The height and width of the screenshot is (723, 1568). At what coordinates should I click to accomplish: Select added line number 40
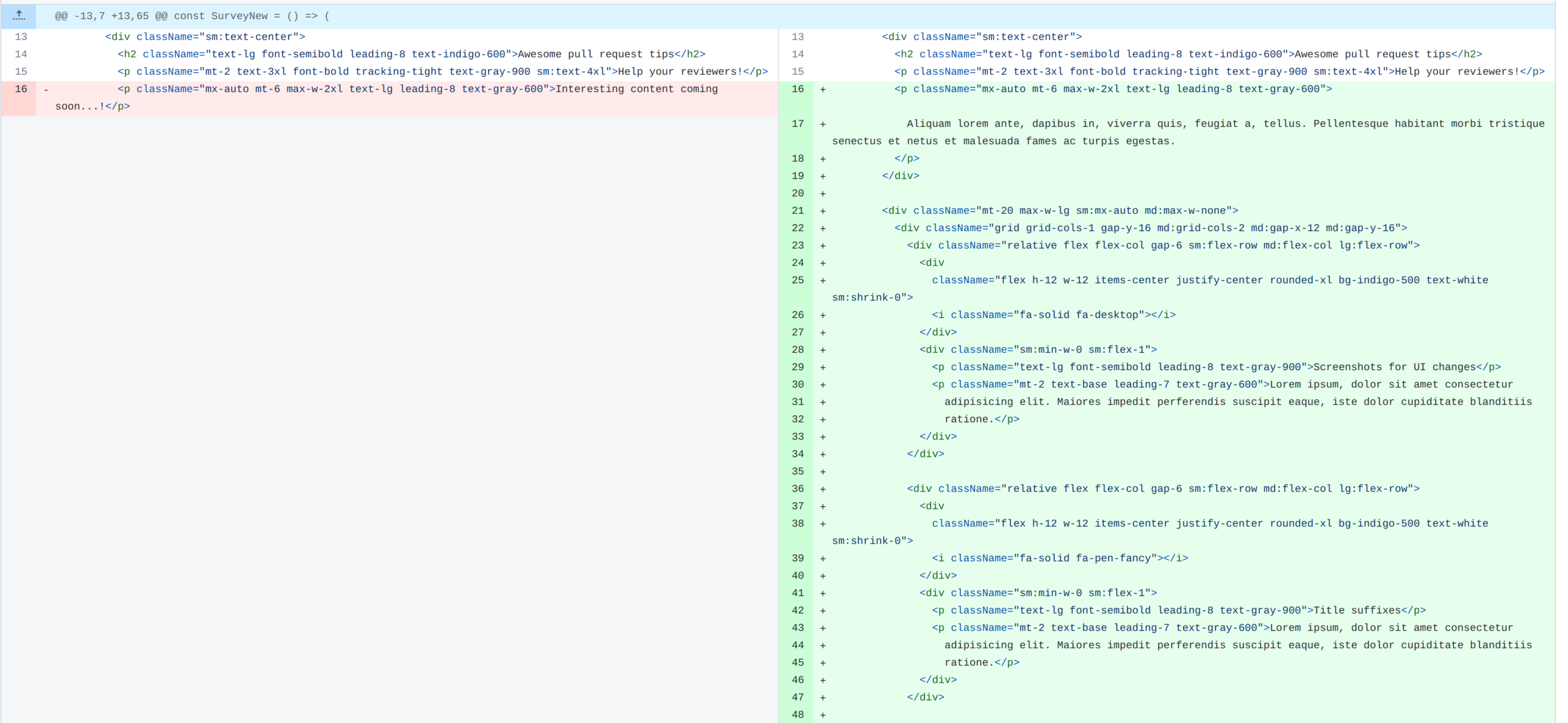[x=797, y=576]
